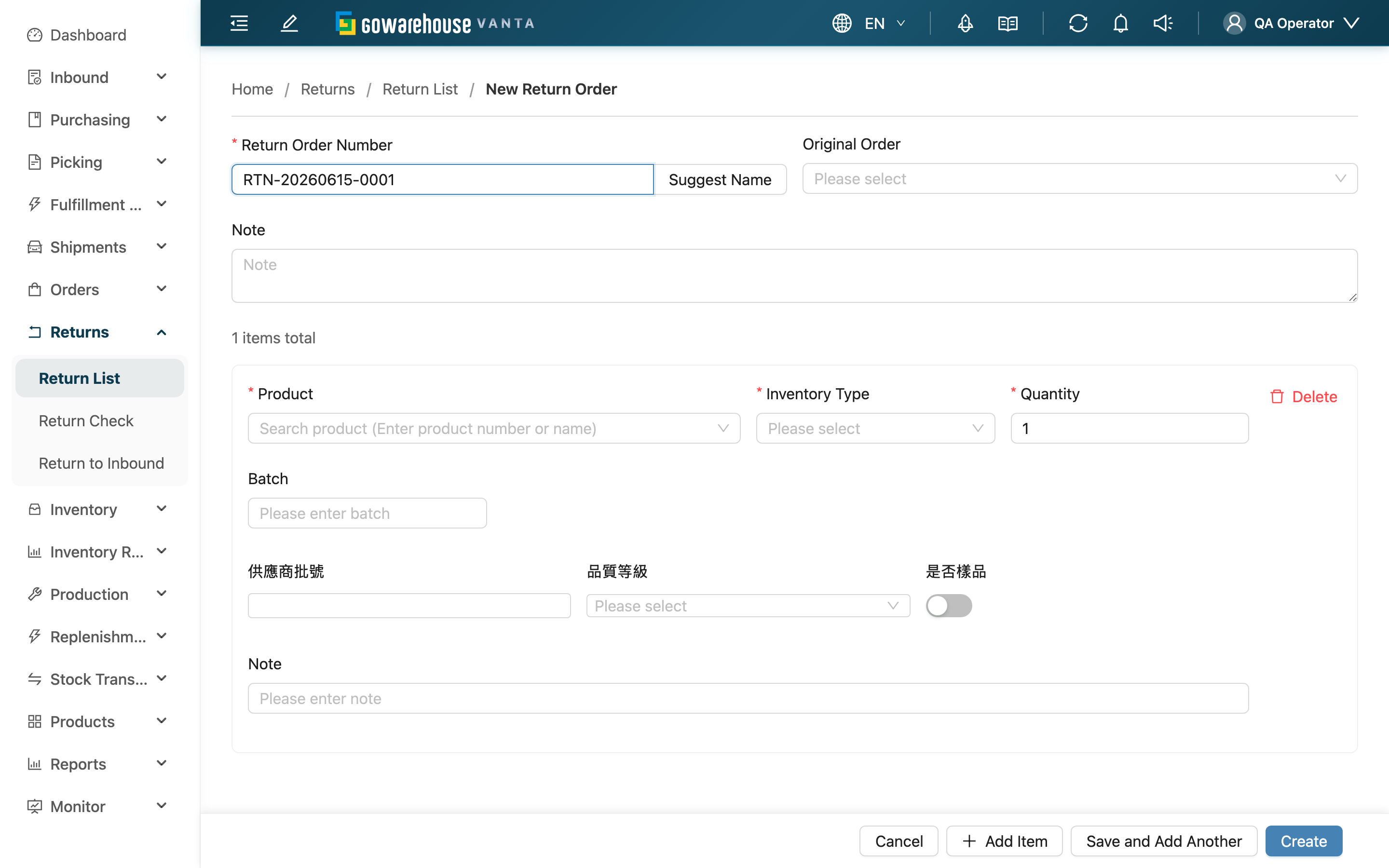Viewport: 1389px width, 868px height.
Task: Click the Replenishment lightning icon
Action: (34, 637)
